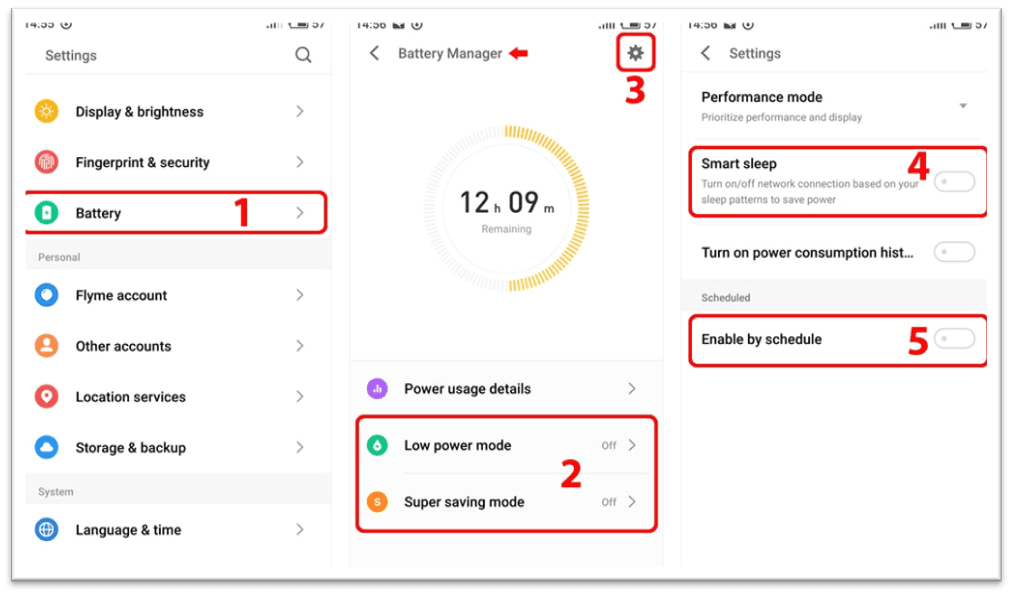Open the Super saving mode entry
Image resolution: width=1012 pixels, height=595 pixels.
pos(505,502)
